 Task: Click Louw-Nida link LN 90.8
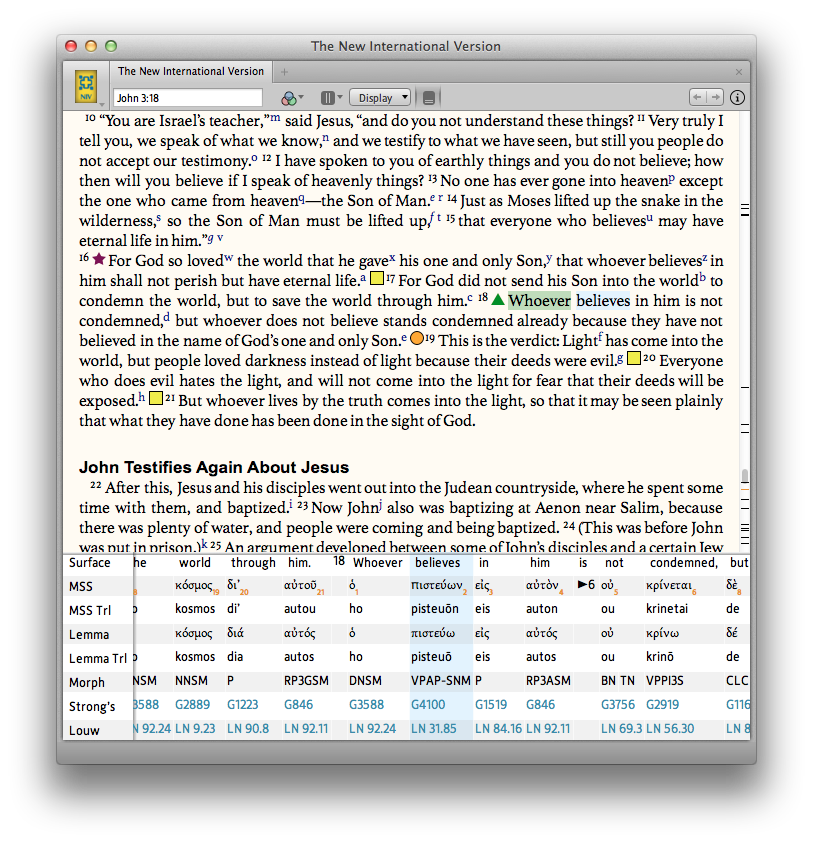click(248, 728)
